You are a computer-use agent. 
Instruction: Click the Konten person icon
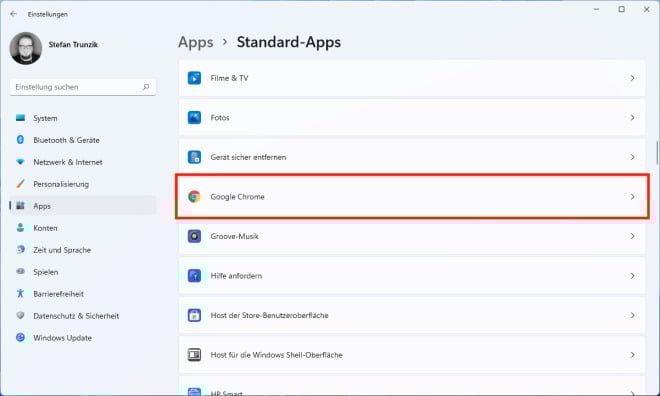[x=20, y=228]
